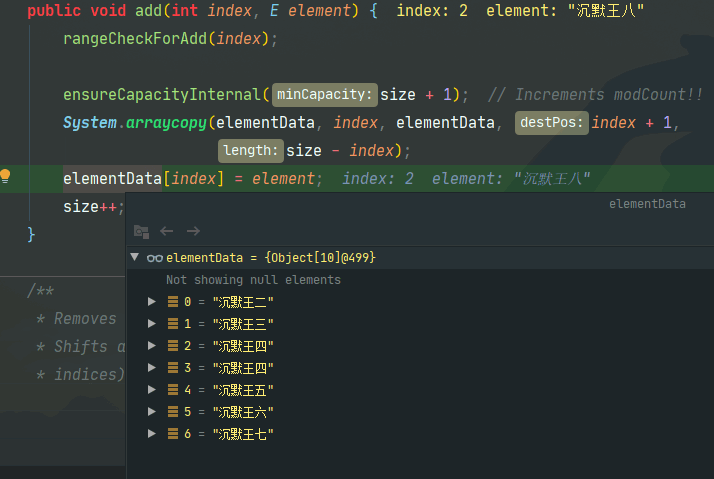Click the add method name in signature
This screenshot has width=714, height=479.
(x=148, y=10)
